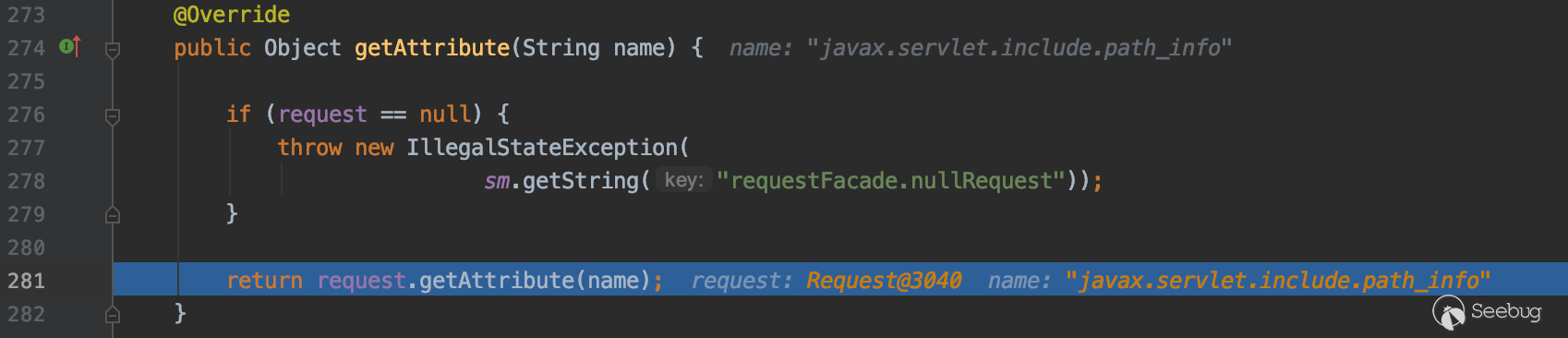This screenshot has height=338, width=1568.
Task: Click the request variable on line 276
Action: (x=322, y=115)
